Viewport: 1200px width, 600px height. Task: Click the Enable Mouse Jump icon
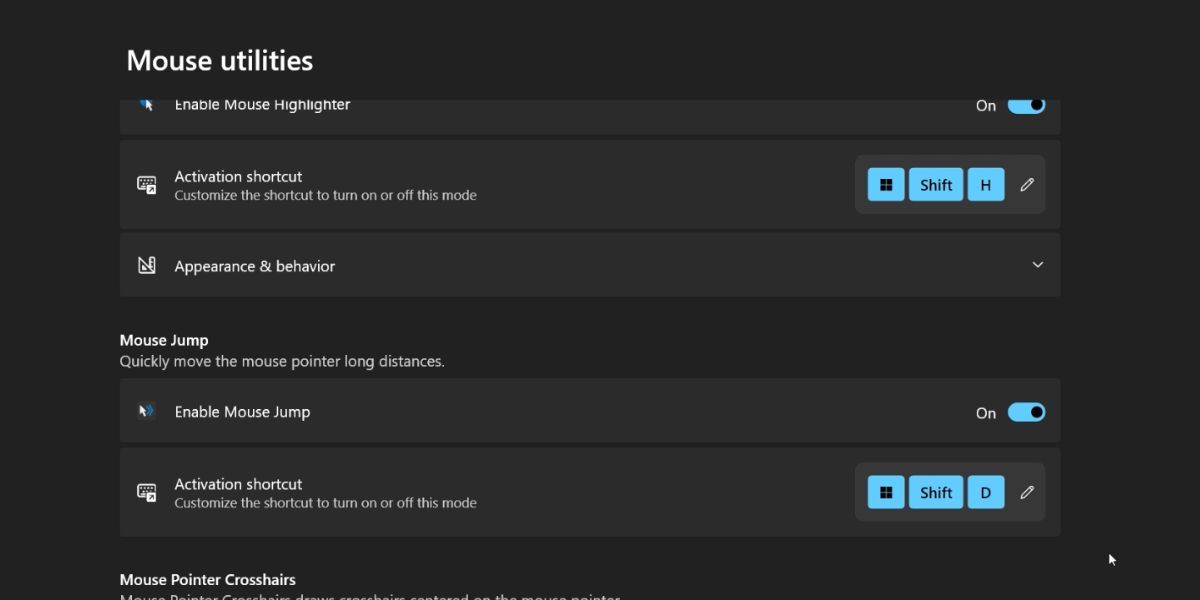pyautogui.click(x=147, y=411)
